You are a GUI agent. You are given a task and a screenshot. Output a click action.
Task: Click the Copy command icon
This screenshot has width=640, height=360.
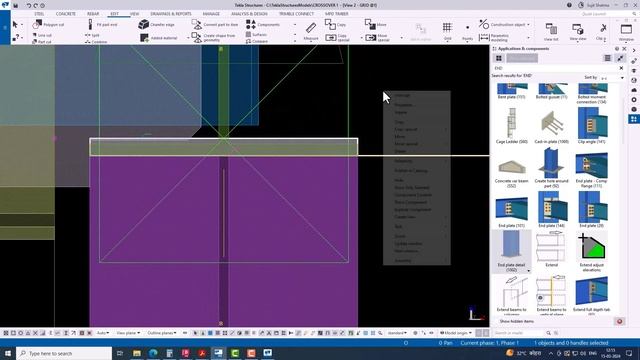tap(331, 24)
